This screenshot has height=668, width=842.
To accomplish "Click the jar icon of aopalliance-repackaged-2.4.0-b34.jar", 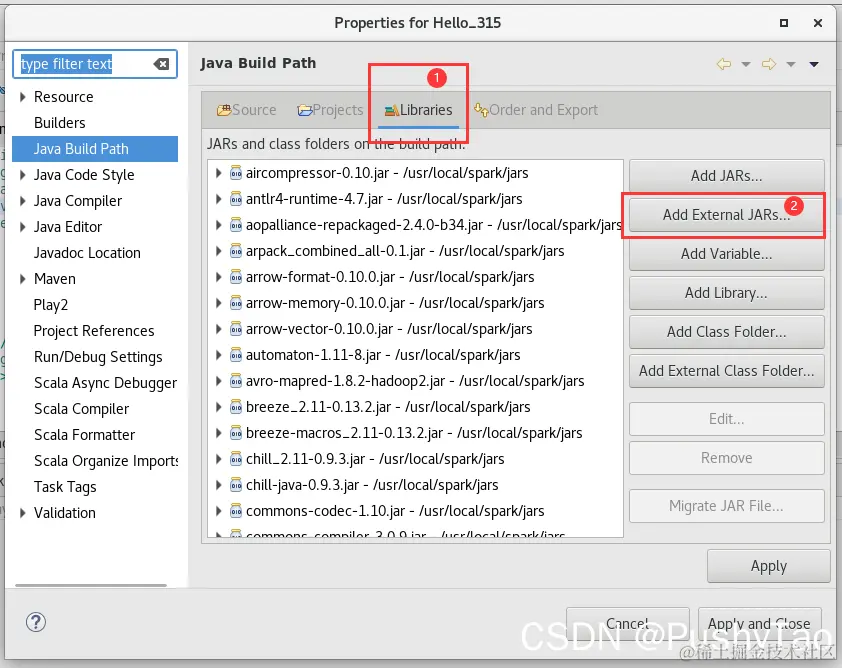I will [x=236, y=224].
